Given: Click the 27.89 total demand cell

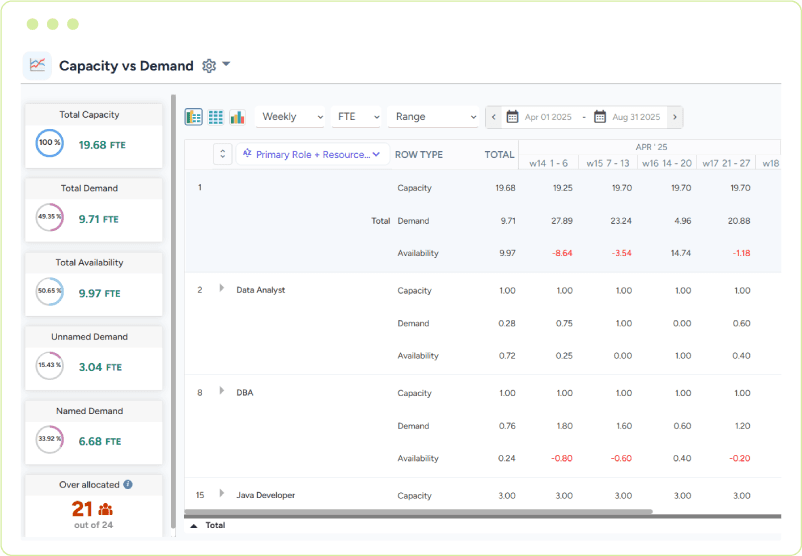Looking at the screenshot, I should [562, 221].
